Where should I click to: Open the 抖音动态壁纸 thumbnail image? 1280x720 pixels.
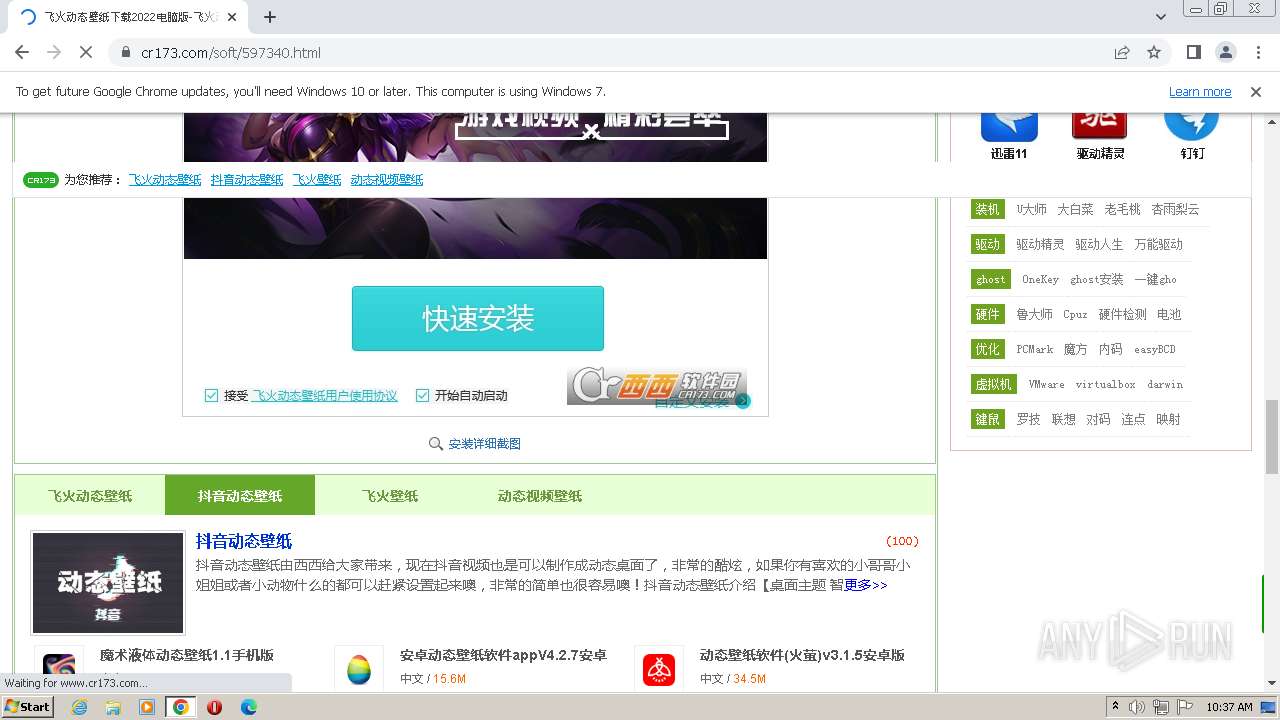(108, 582)
